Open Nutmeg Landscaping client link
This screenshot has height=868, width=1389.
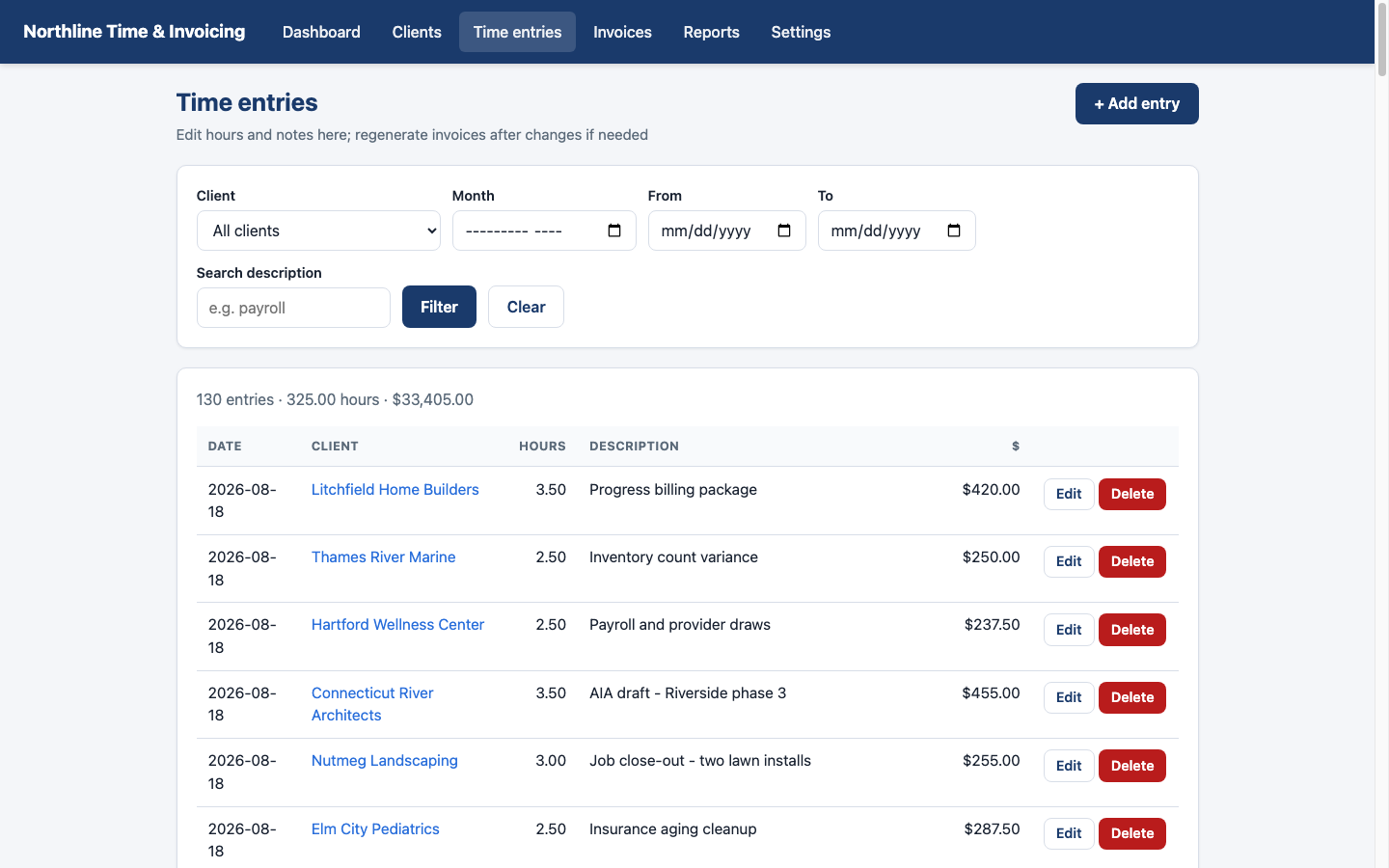click(x=384, y=760)
